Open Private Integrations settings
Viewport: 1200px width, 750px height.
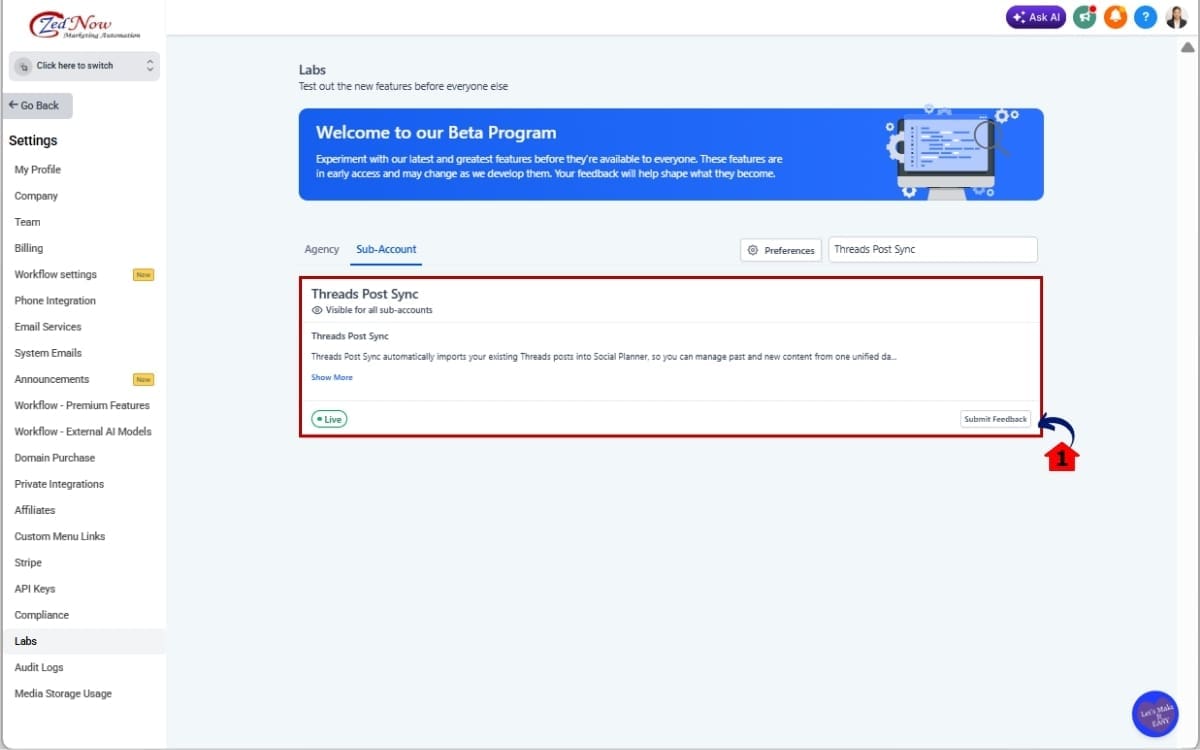(59, 484)
